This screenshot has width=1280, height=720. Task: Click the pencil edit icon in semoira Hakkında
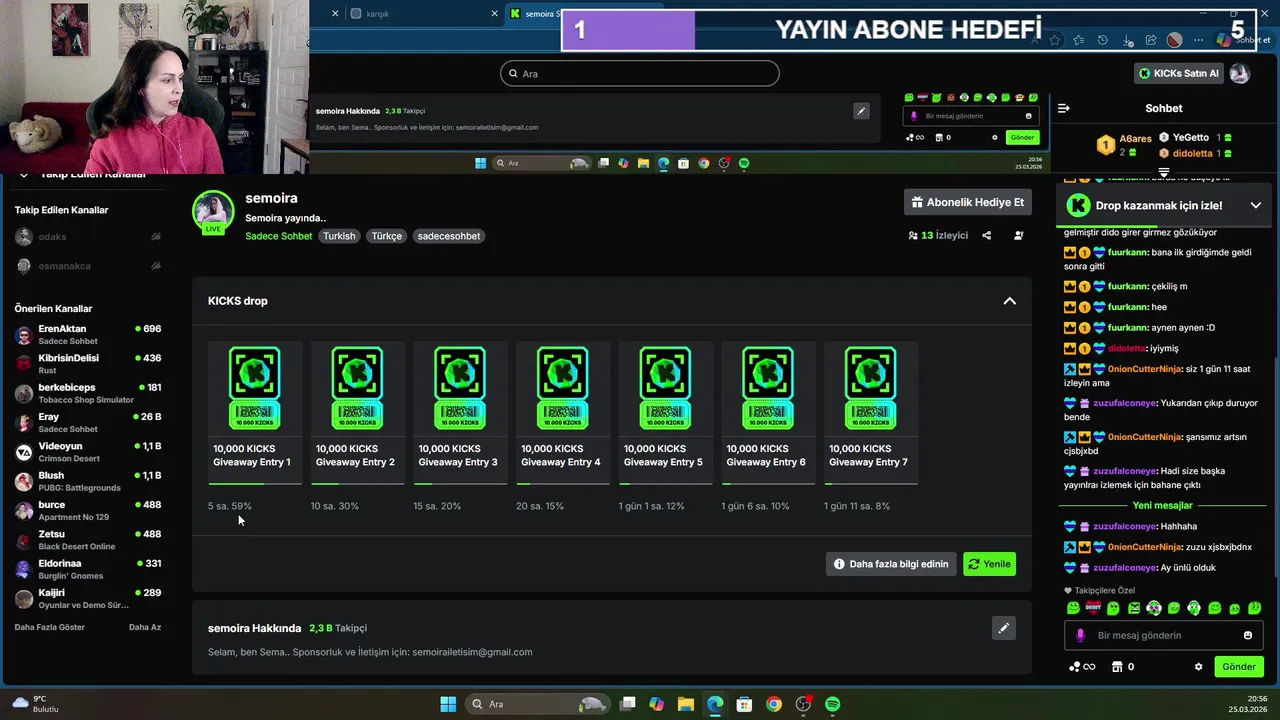[x=1003, y=628]
